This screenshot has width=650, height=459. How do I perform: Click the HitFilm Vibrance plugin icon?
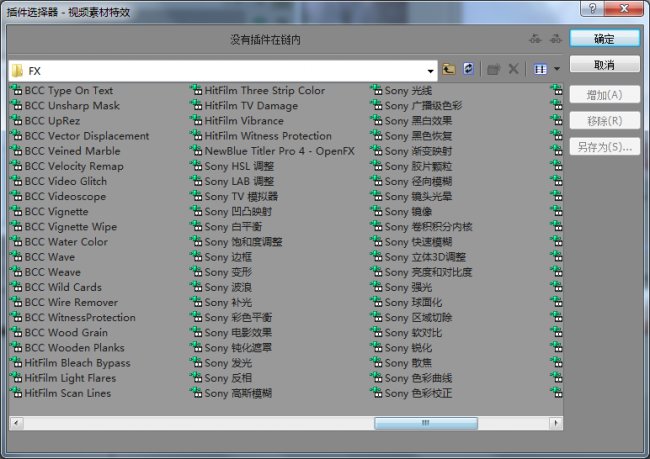pyautogui.click(x=196, y=121)
